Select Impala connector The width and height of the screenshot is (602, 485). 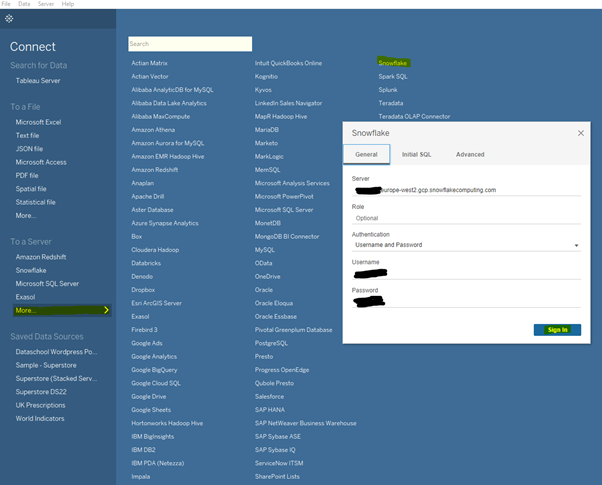point(141,477)
